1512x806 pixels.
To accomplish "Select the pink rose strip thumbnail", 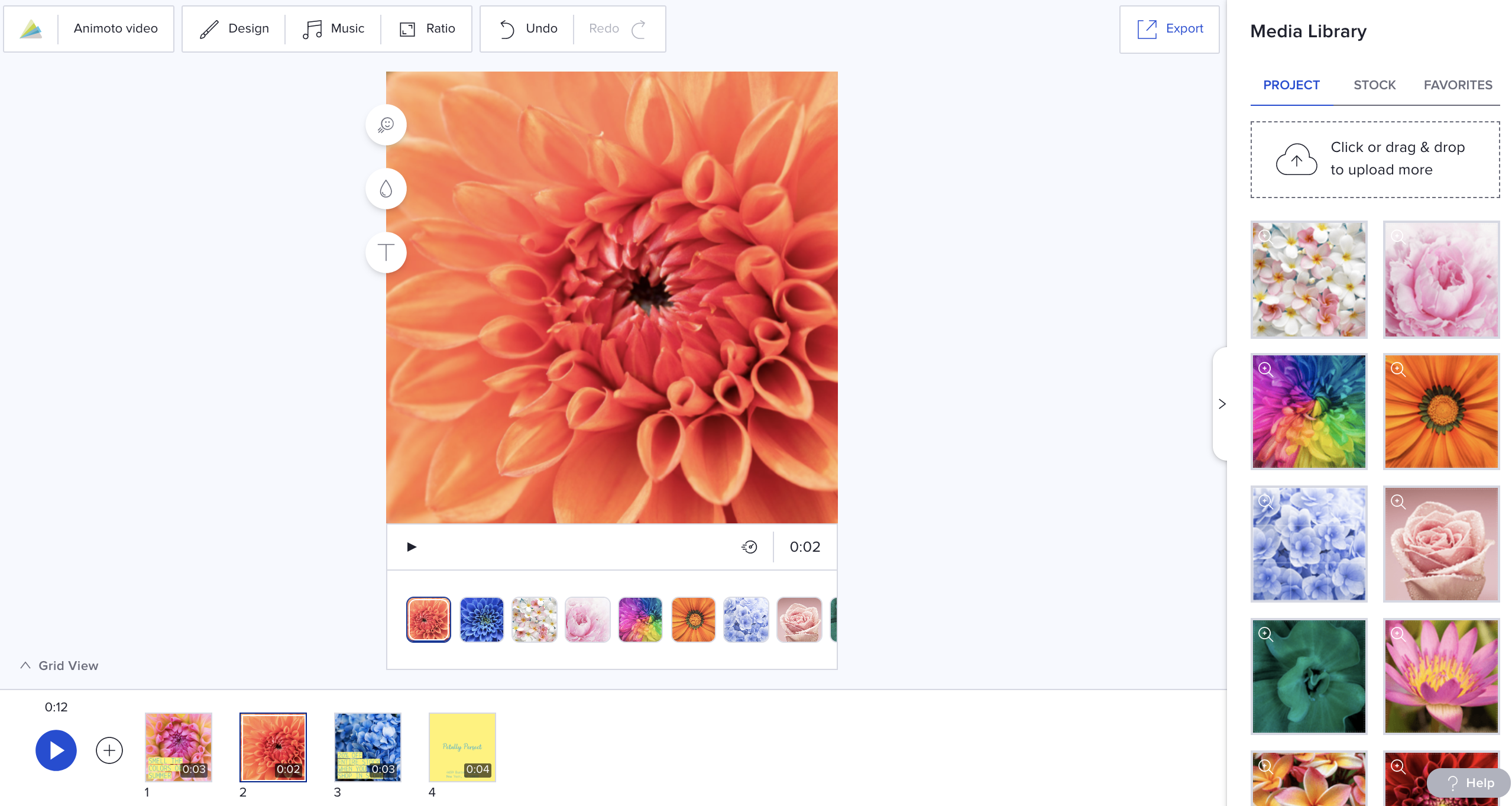I will (799, 619).
